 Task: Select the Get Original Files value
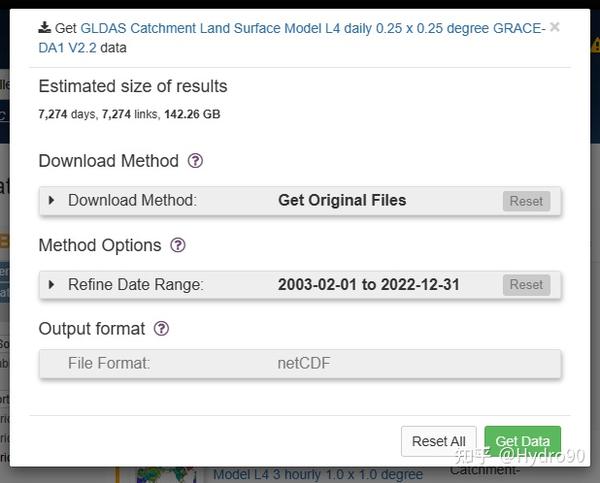342,200
